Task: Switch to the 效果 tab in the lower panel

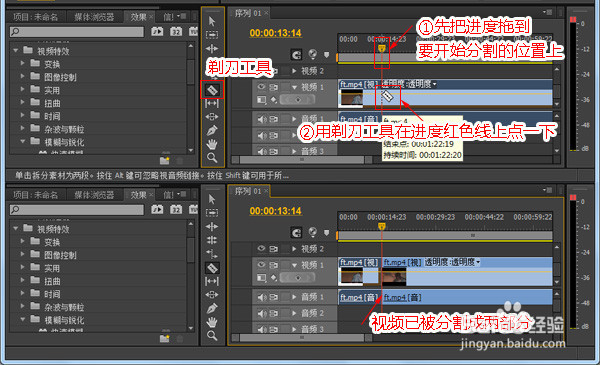Action: point(139,195)
